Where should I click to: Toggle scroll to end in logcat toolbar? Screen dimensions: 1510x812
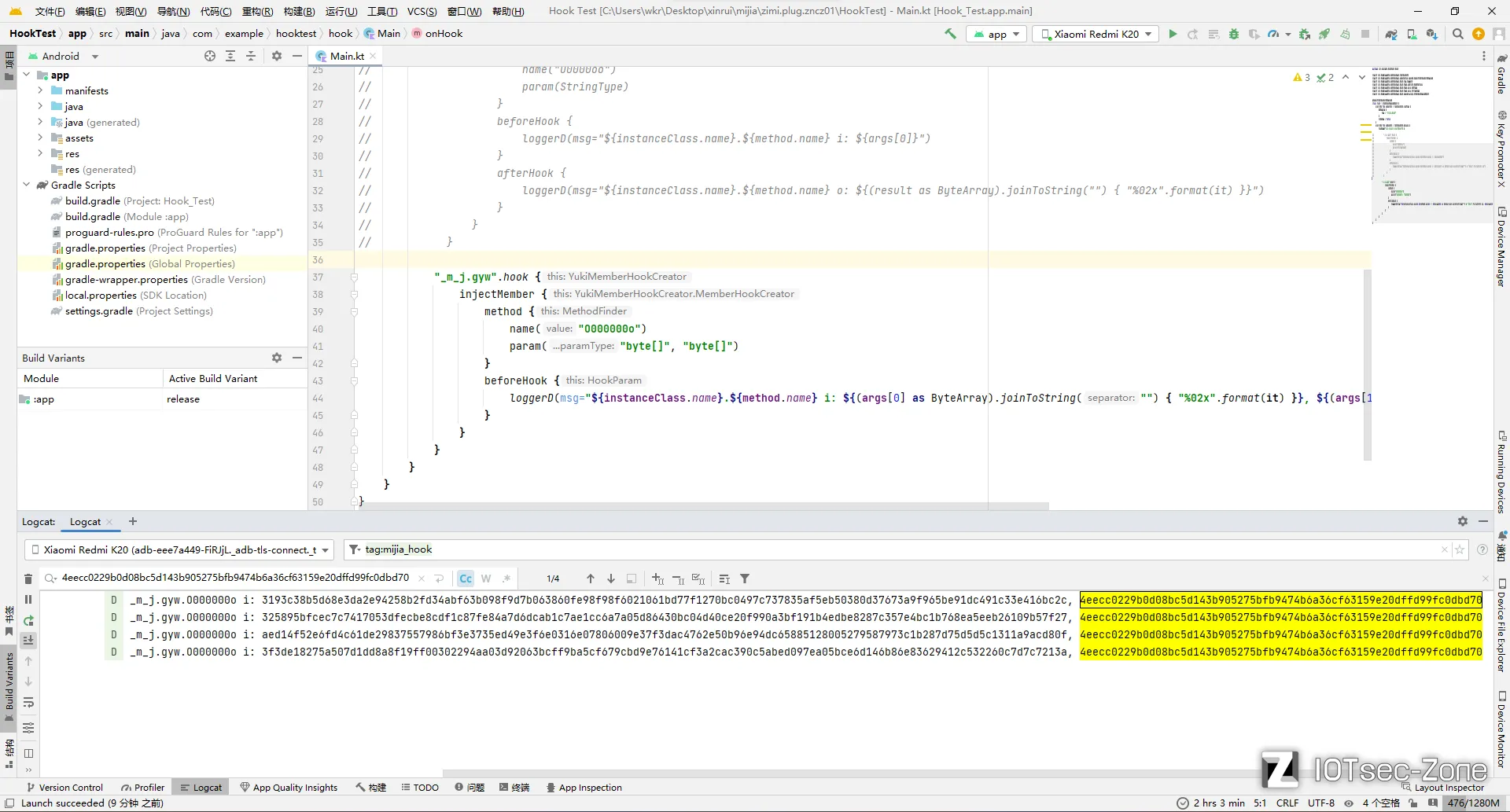tap(28, 641)
